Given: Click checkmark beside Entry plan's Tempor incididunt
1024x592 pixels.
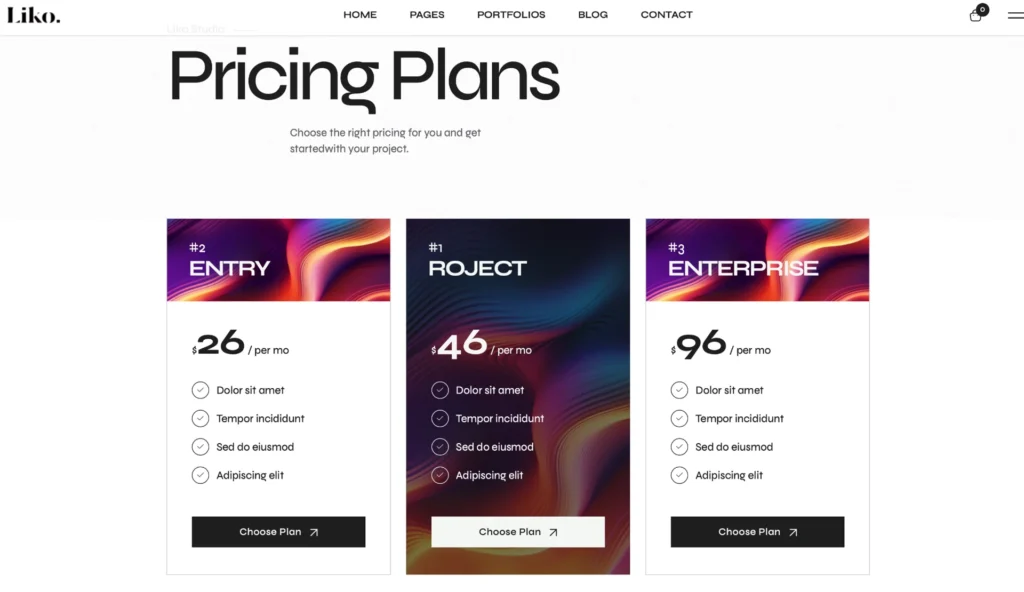Looking at the screenshot, I should 200,418.
